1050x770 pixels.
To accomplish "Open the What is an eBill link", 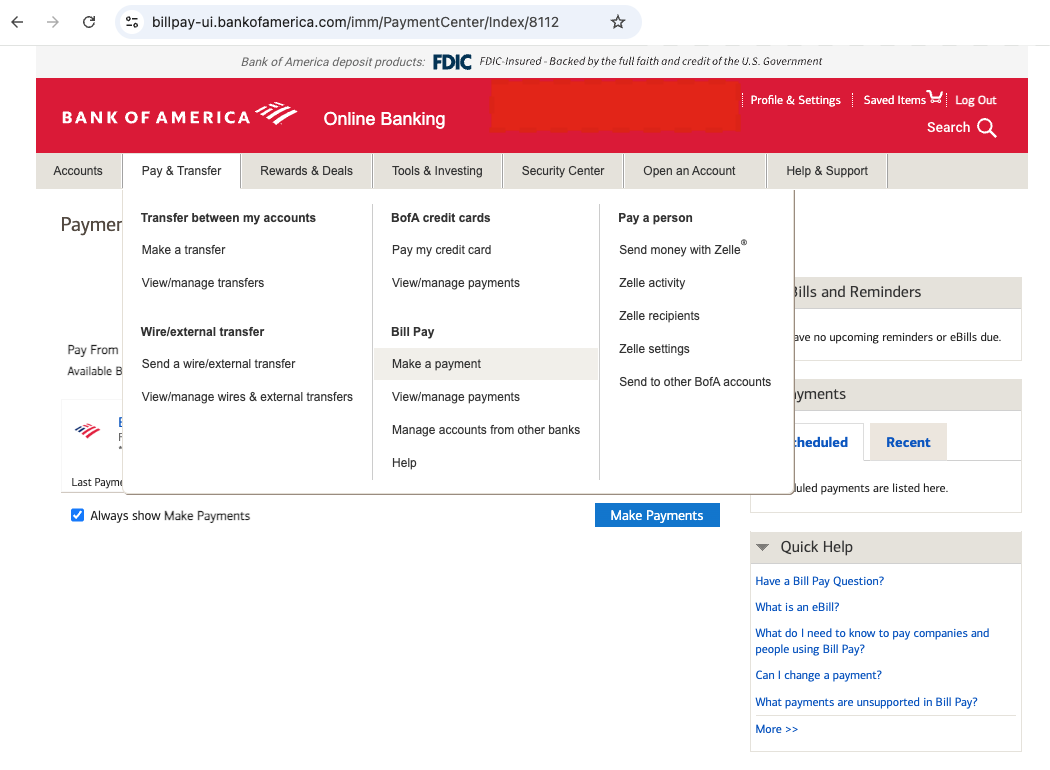I will click(x=797, y=606).
